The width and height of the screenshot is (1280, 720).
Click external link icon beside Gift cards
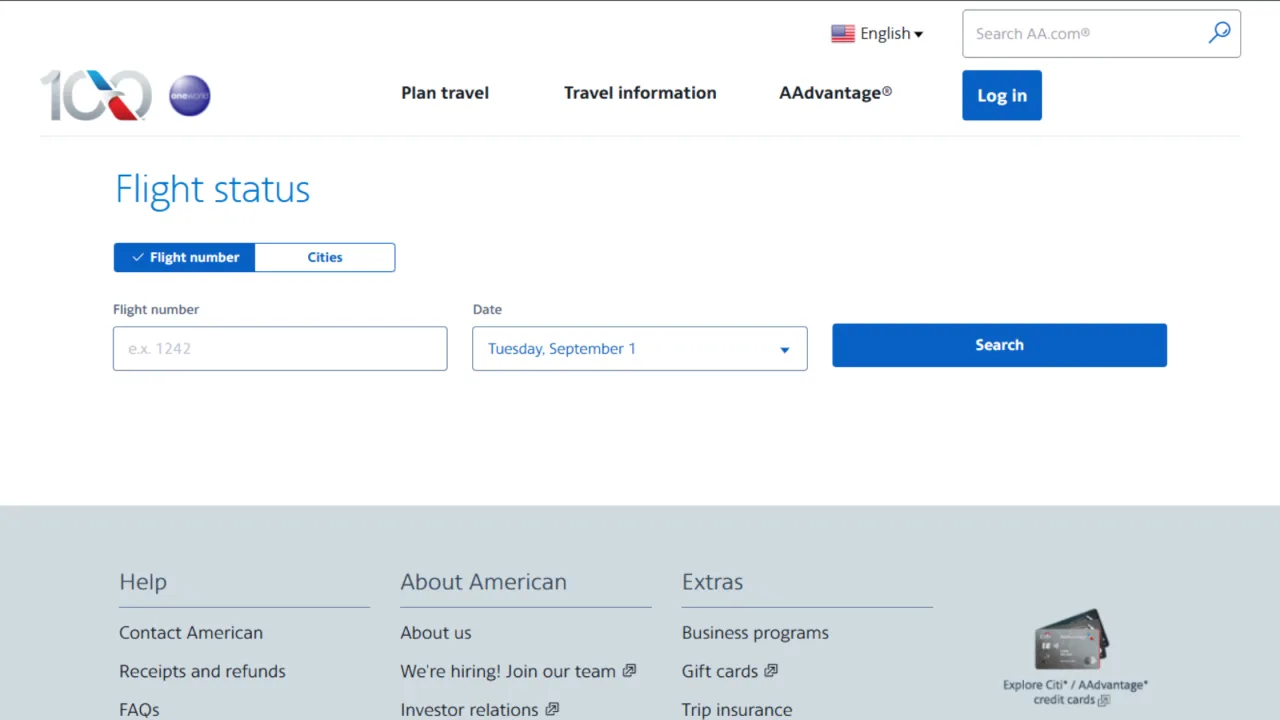771,671
